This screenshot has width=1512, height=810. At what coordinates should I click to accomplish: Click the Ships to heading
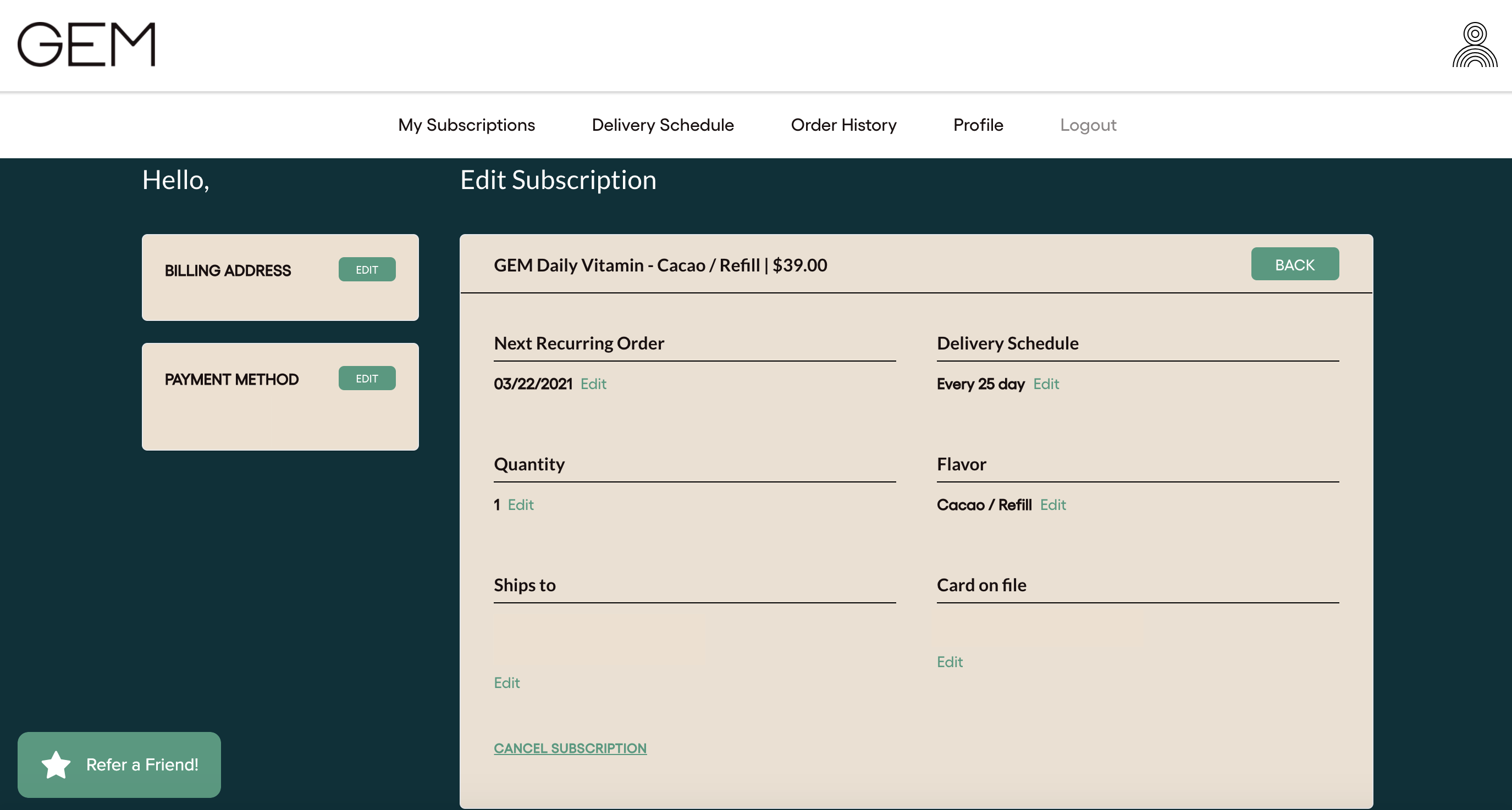click(525, 585)
